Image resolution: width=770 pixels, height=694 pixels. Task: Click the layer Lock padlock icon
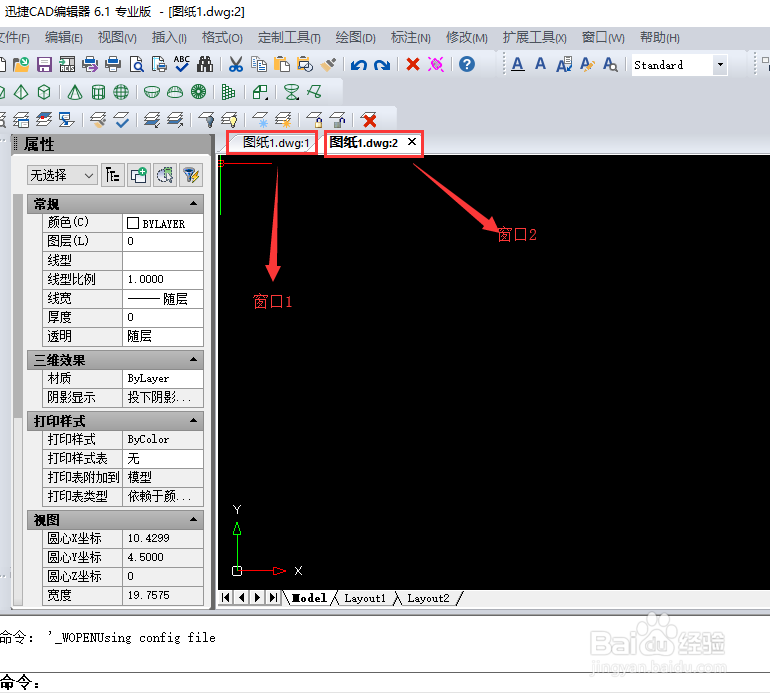point(314,119)
